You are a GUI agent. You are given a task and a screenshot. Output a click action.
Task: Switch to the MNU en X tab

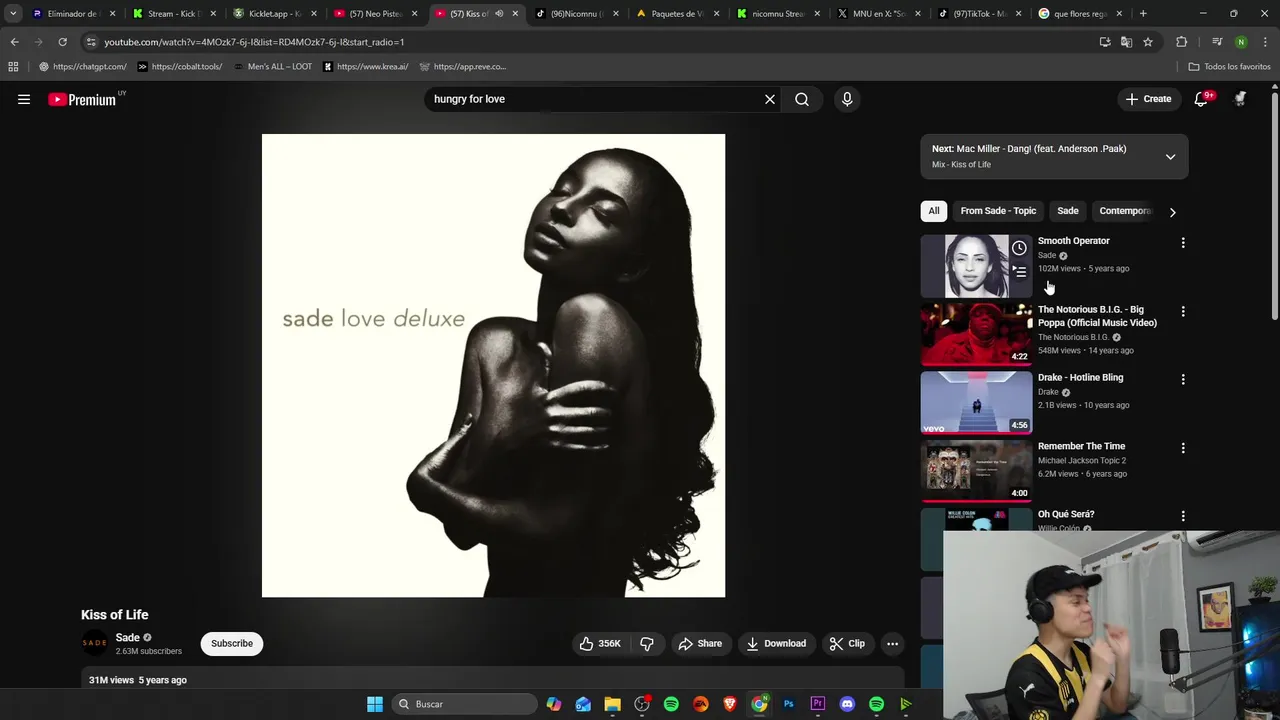coord(880,14)
